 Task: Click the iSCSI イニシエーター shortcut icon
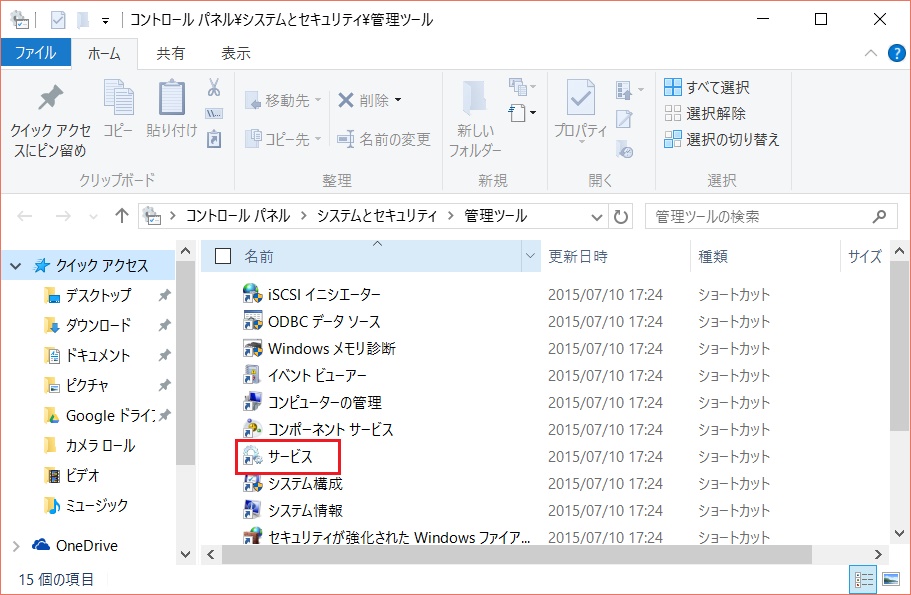(x=253, y=294)
